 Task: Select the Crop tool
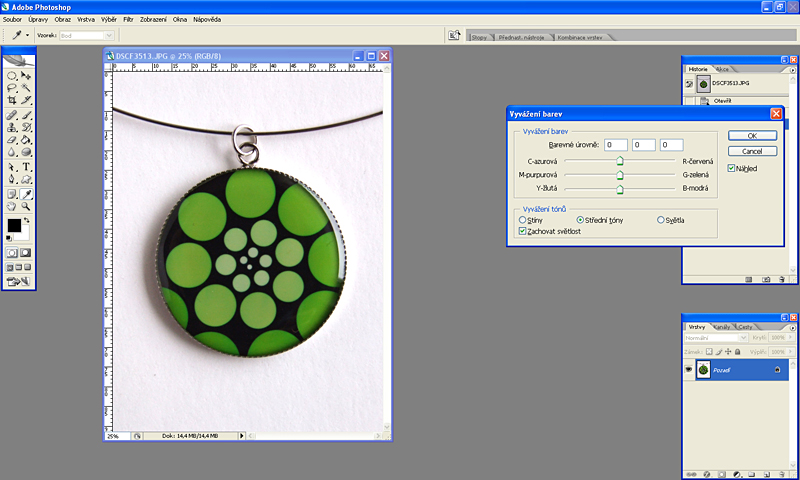point(12,101)
